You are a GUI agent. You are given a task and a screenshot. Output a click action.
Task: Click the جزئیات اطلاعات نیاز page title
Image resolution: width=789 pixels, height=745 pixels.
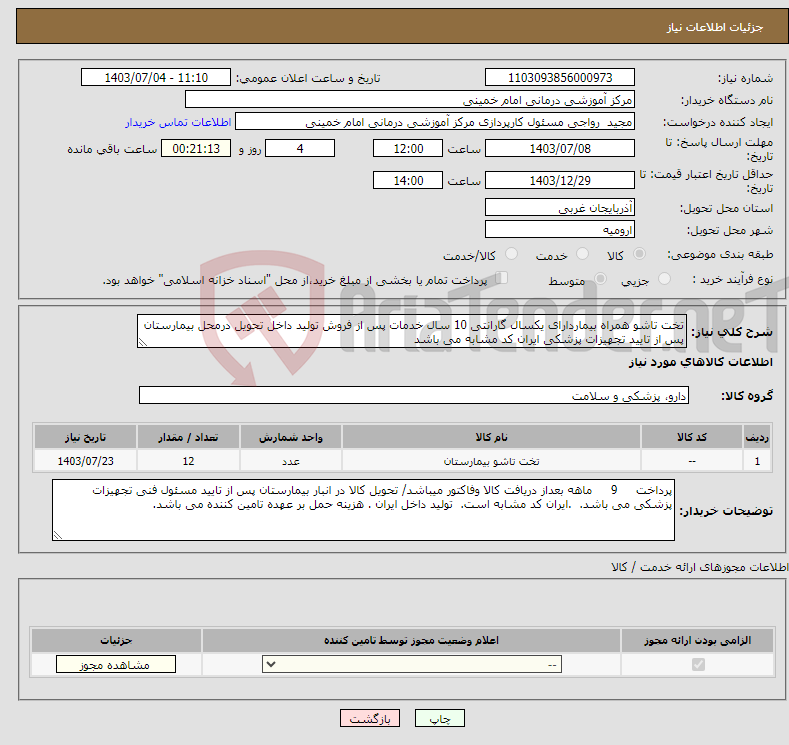click(715, 27)
